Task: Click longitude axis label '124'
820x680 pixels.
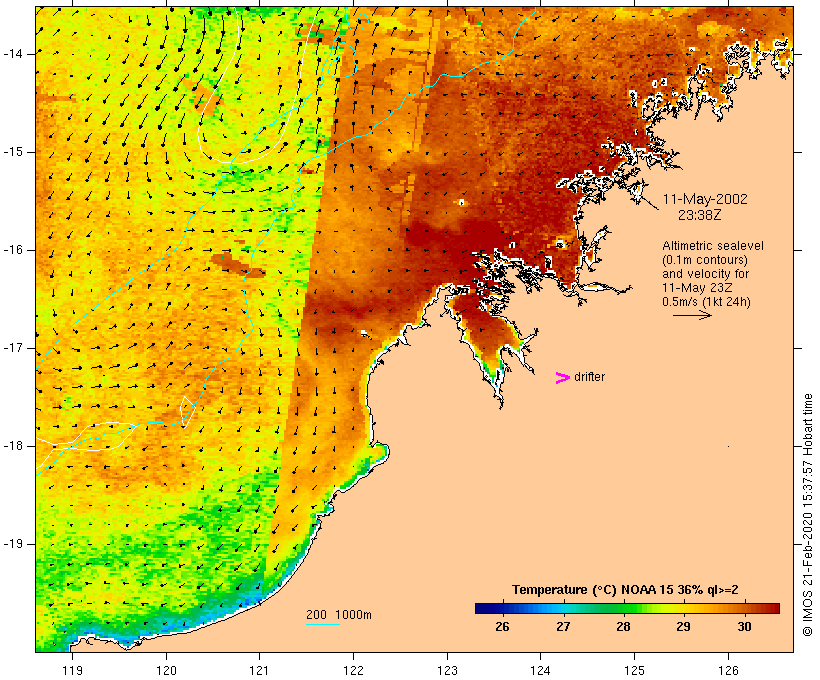Action: [541, 670]
